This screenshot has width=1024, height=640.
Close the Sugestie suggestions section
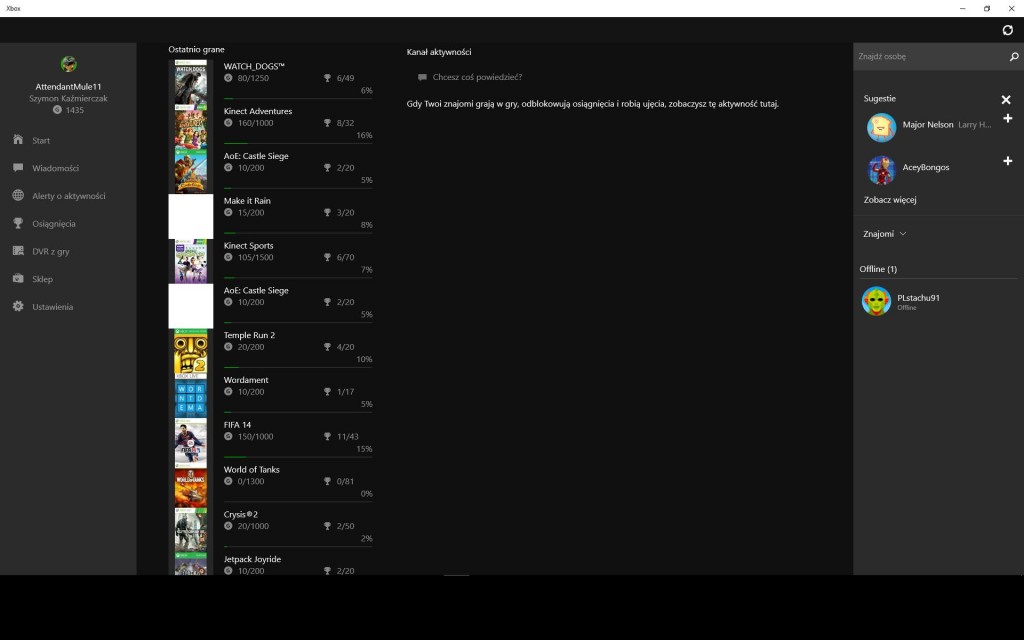click(x=1006, y=99)
